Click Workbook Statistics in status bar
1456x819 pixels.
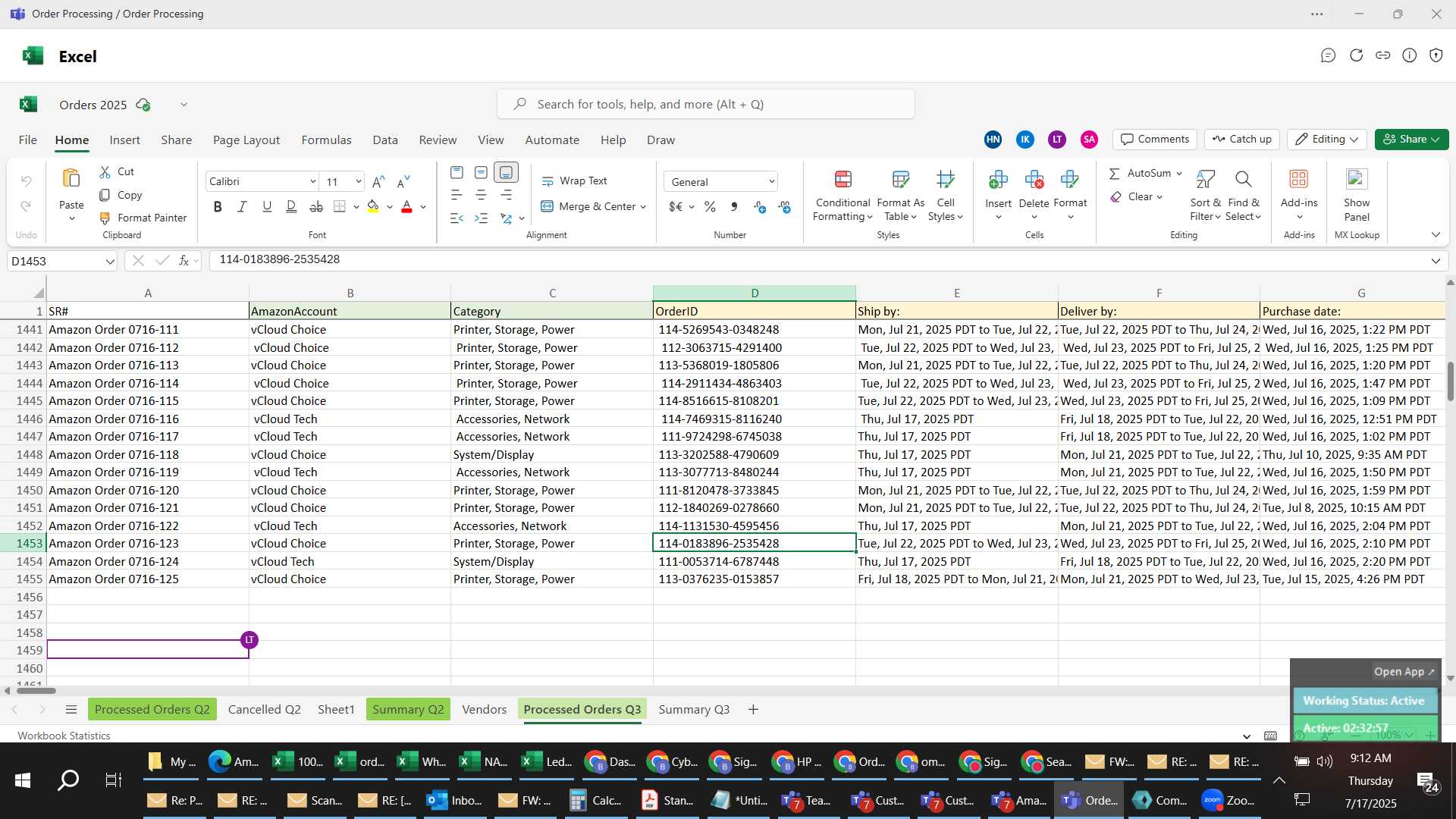[x=64, y=736]
